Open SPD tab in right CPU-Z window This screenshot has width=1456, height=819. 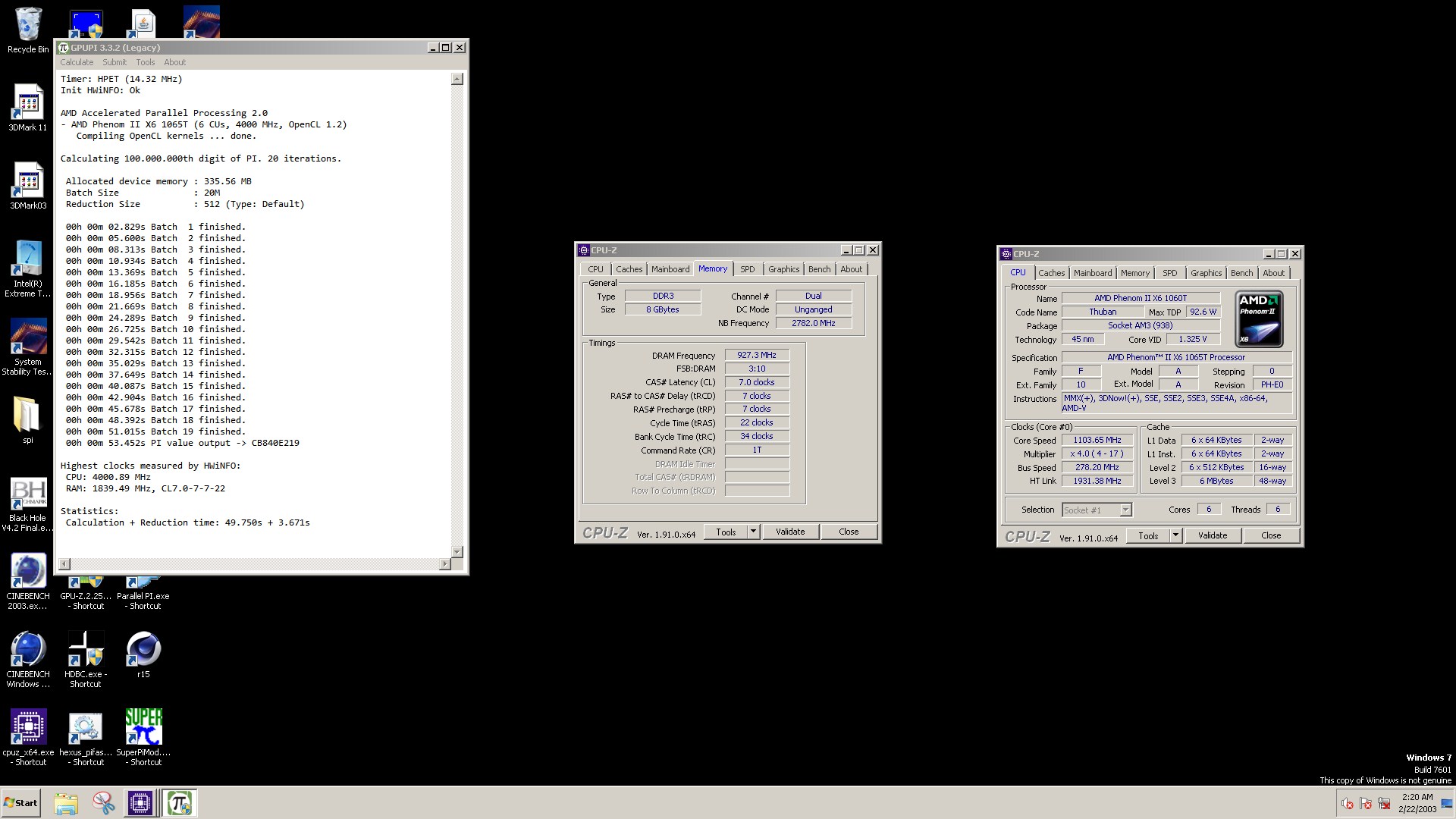[x=1170, y=273]
